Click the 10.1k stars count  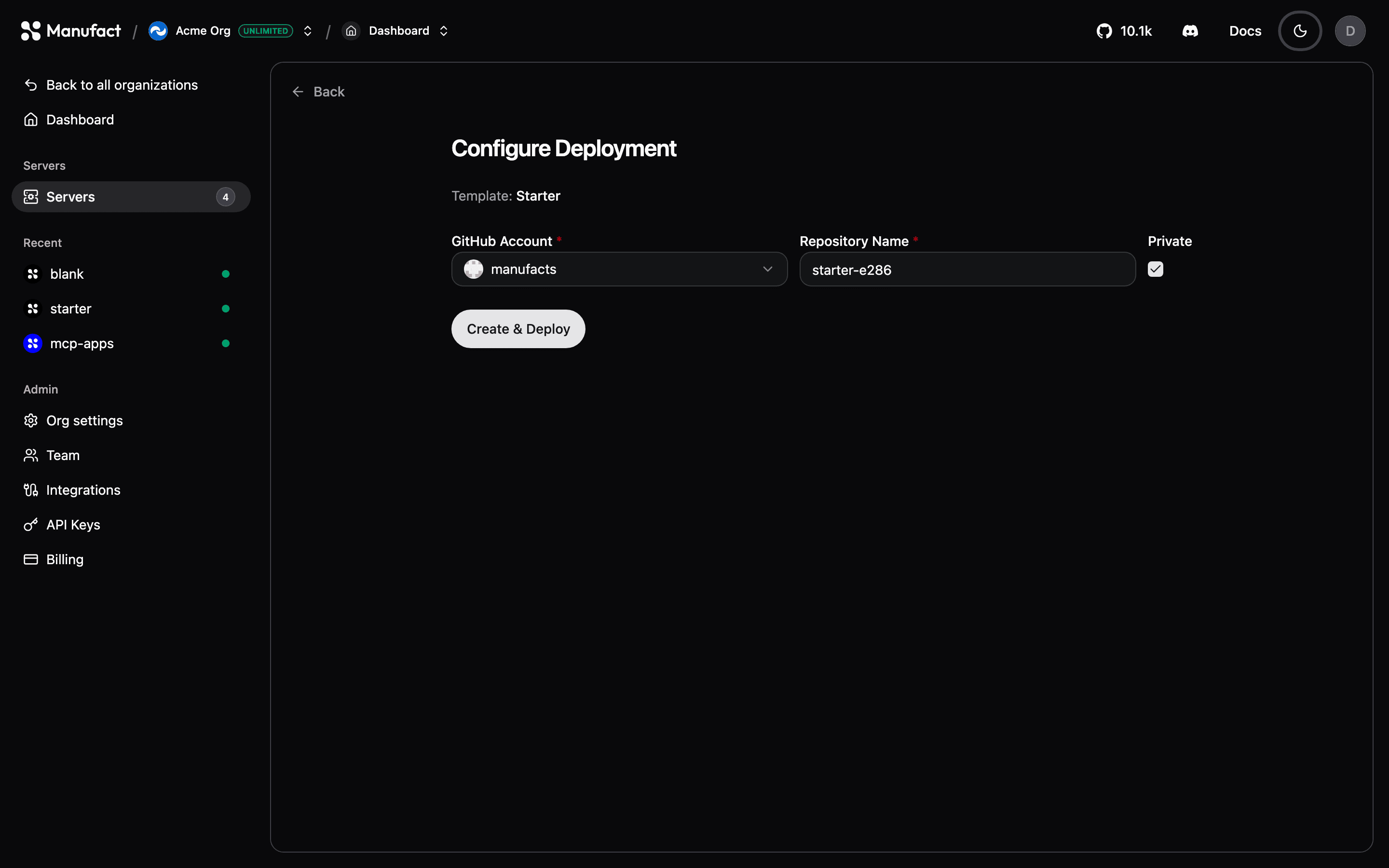coord(1136,31)
